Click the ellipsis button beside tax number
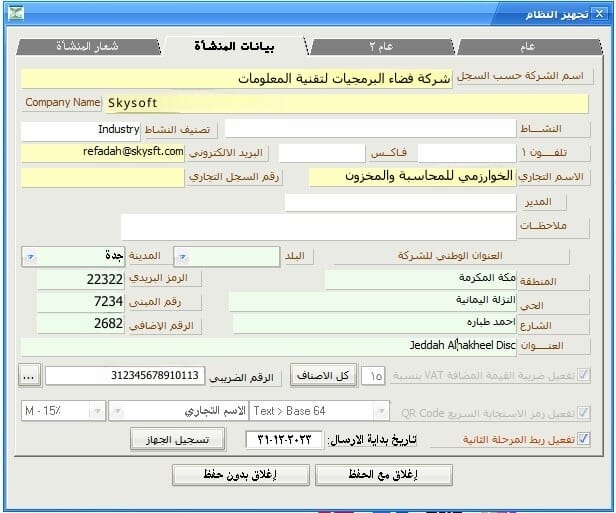This screenshot has height=513, width=616. [29, 376]
